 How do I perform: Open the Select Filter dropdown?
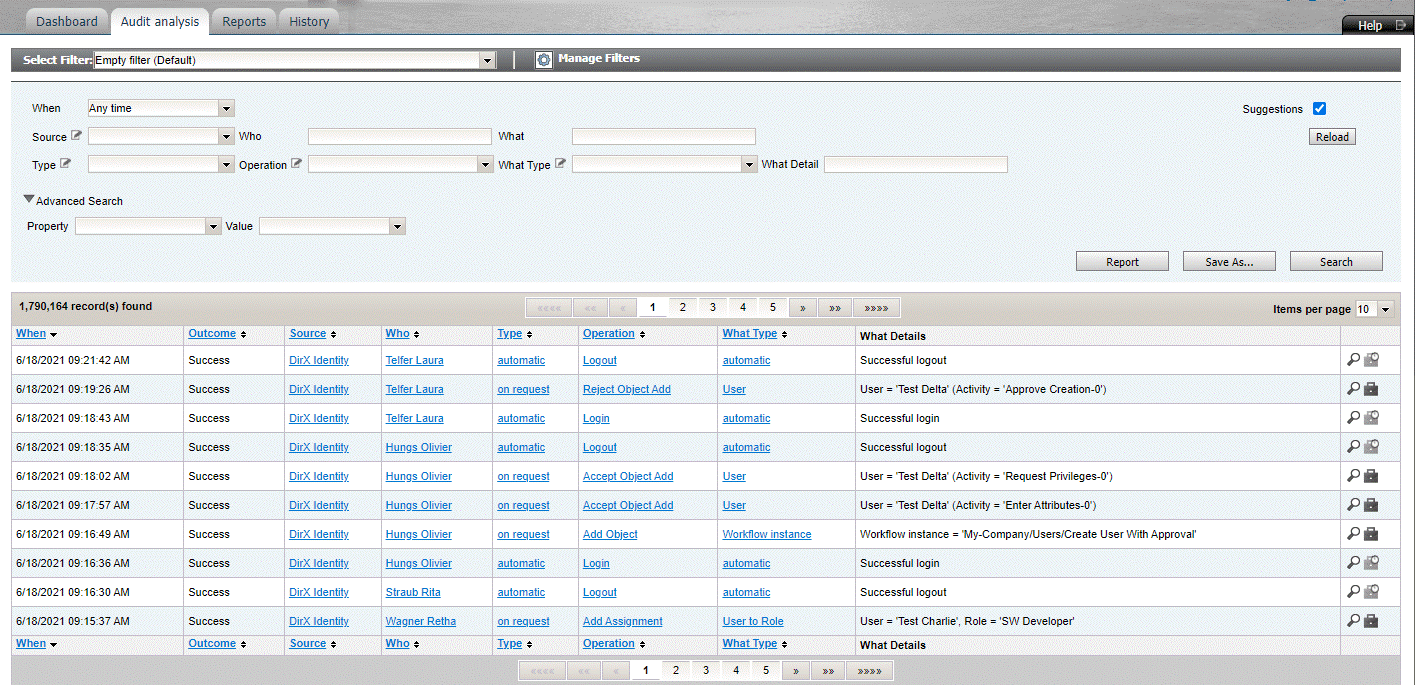(x=488, y=61)
